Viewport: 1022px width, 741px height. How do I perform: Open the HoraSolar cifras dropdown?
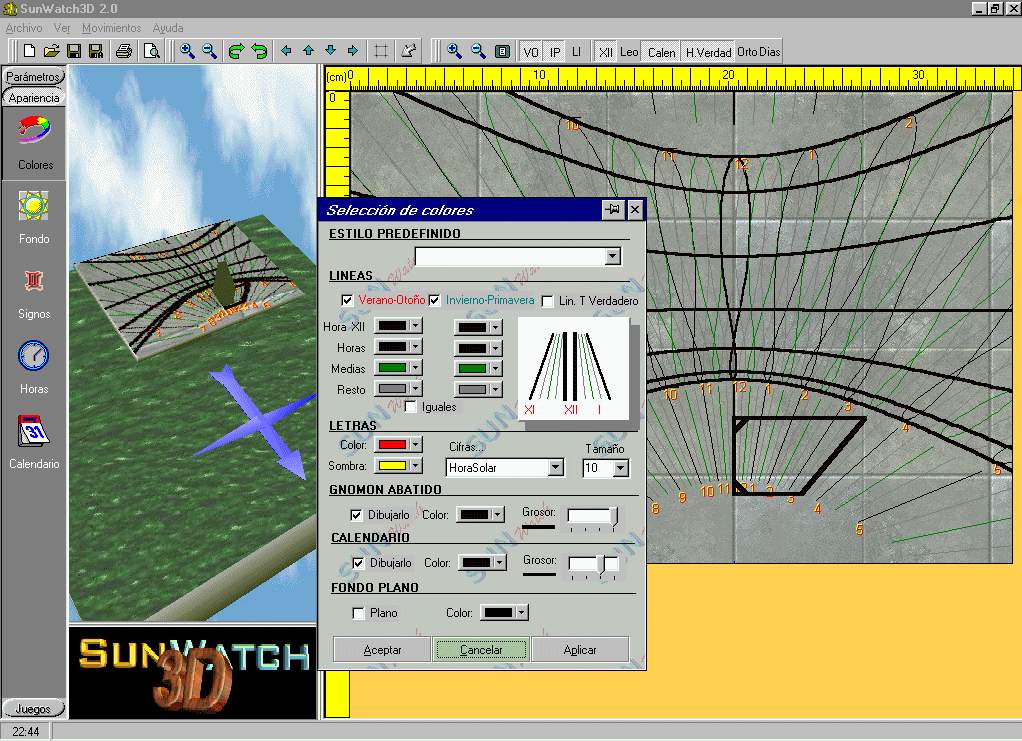pyautogui.click(x=556, y=468)
